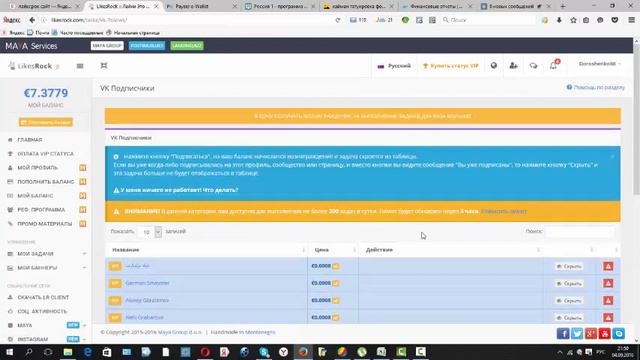640x360 pixels.
Task: Open the Skype icon in footer
Action: (x=619, y=333)
